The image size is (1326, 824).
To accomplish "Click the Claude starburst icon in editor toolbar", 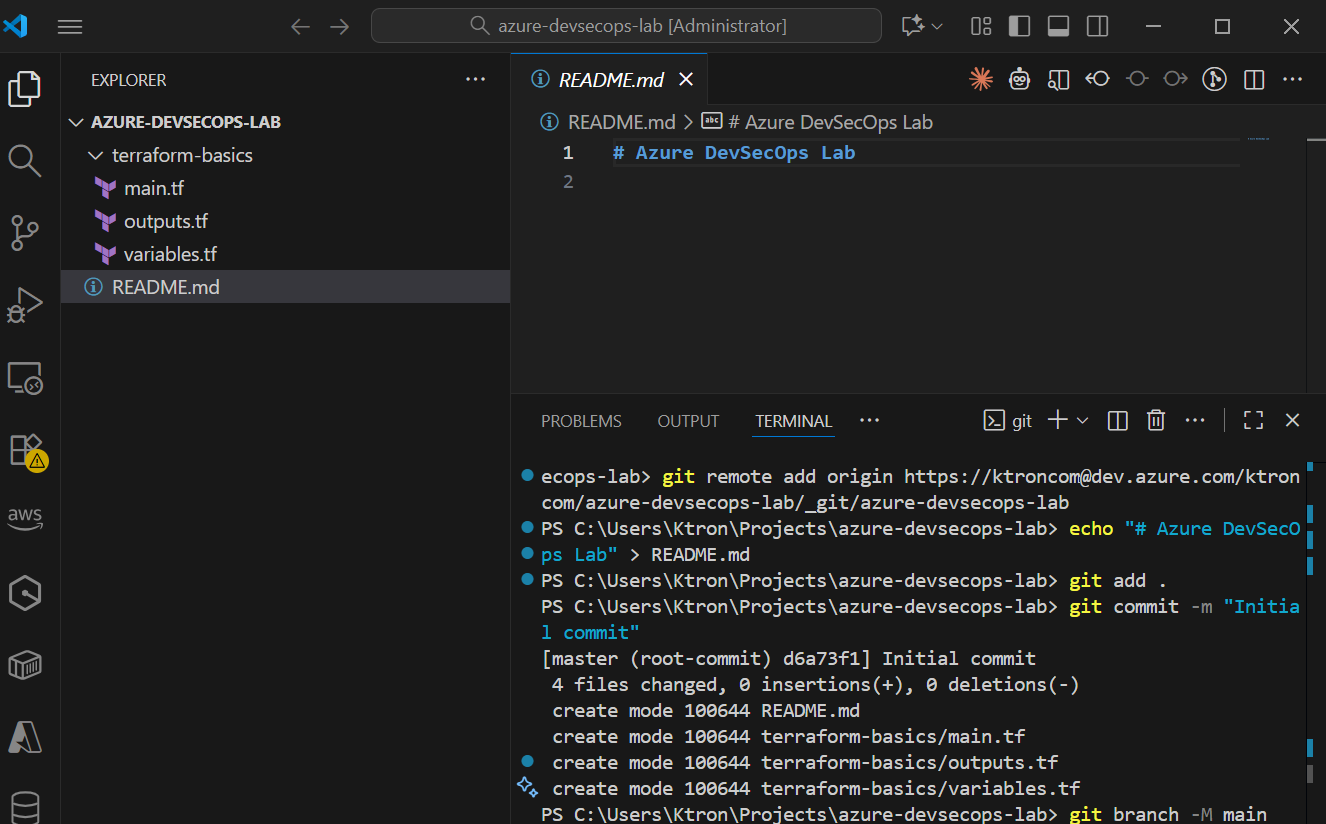I will tap(980, 79).
